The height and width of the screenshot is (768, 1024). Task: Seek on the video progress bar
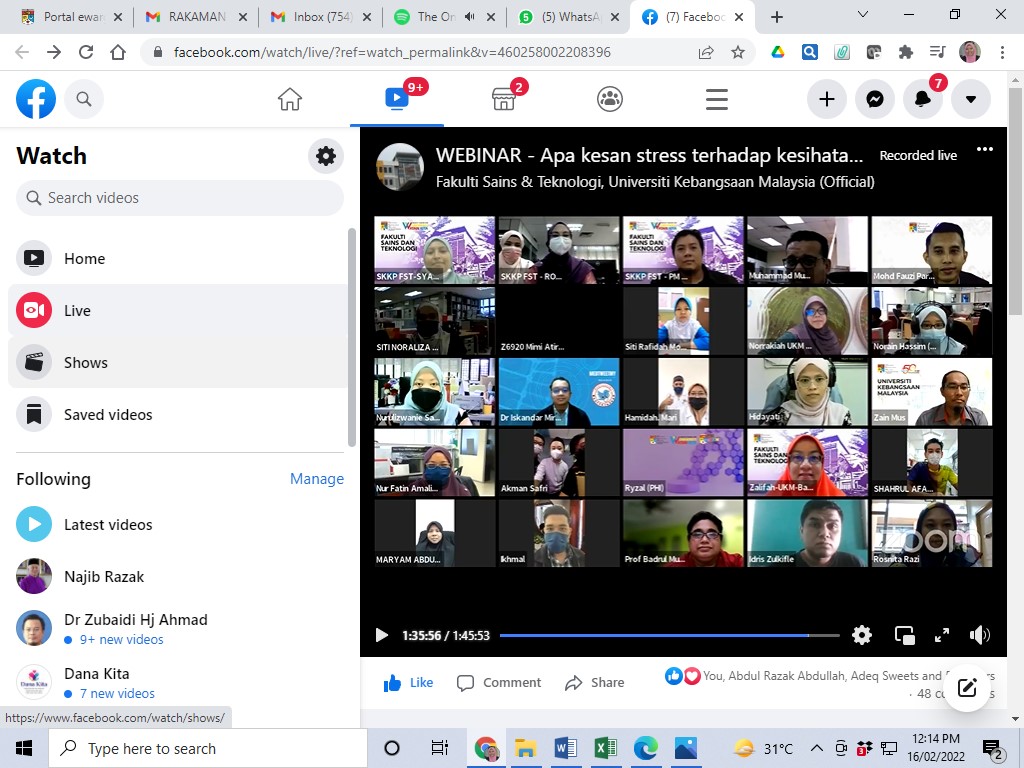(x=668, y=635)
